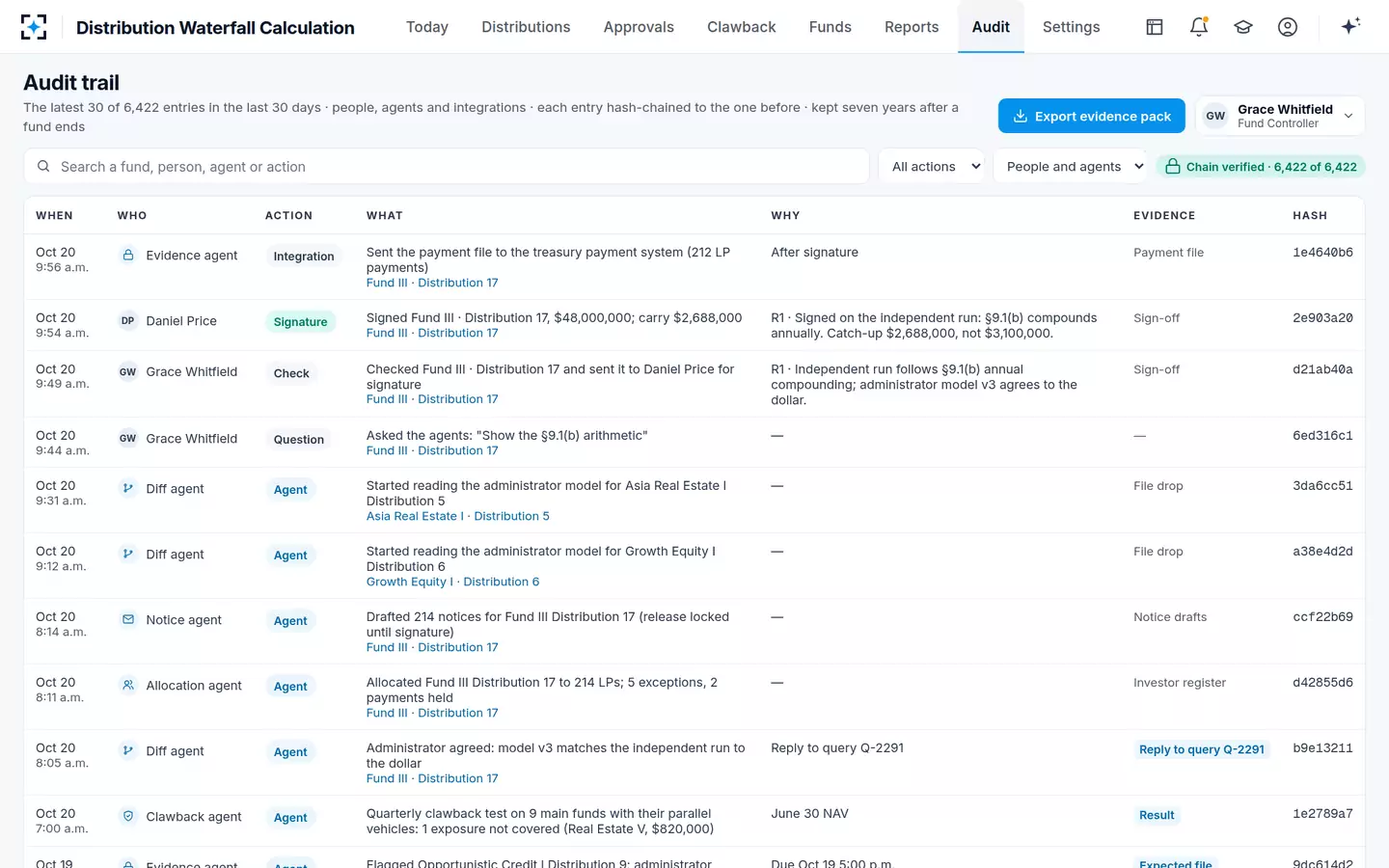1389x868 pixels.
Task: Go to the Funds tab
Action: point(830,27)
